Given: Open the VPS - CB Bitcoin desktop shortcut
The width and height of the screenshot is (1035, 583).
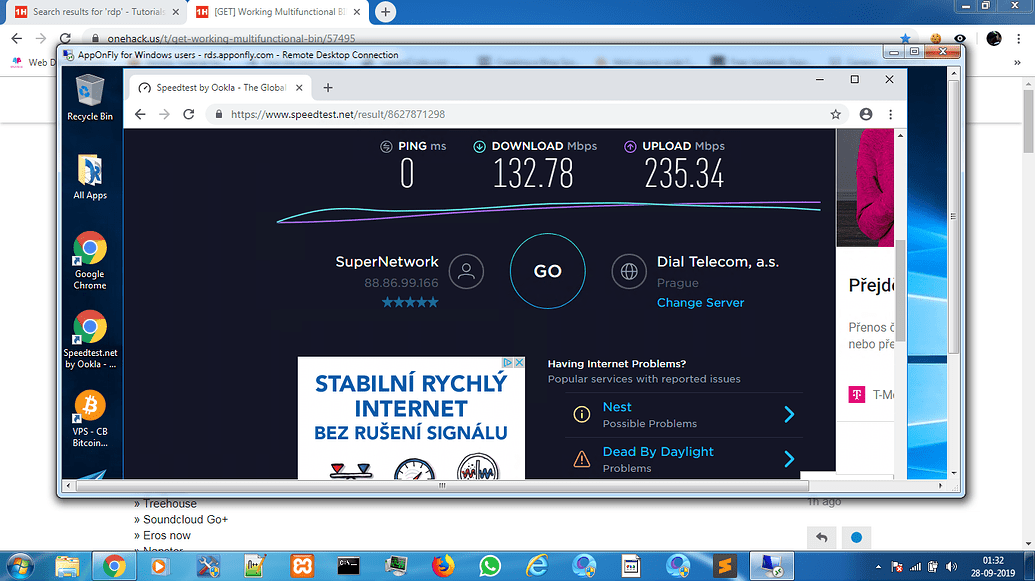Looking at the screenshot, I should (x=90, y=419).
